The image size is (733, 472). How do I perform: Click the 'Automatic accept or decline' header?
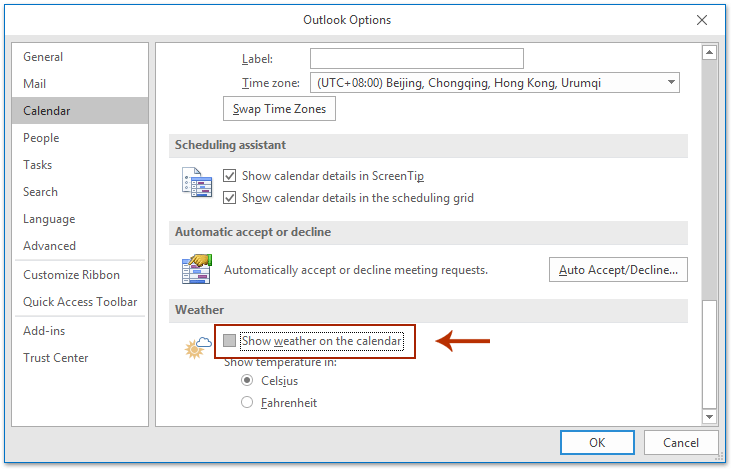click(x=253, y=232)
